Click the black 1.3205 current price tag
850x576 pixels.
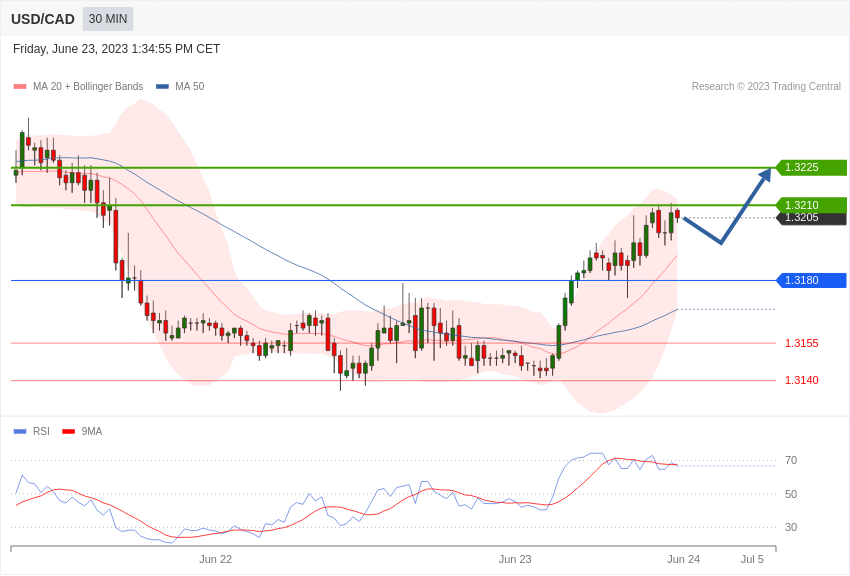(811, 218)
